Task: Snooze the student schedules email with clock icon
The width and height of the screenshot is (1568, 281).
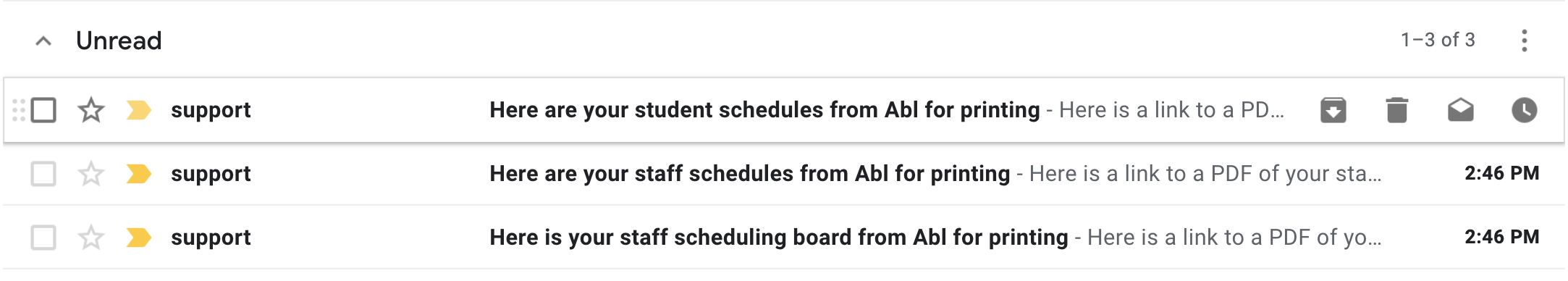Action: click(x=1524, y=110)
